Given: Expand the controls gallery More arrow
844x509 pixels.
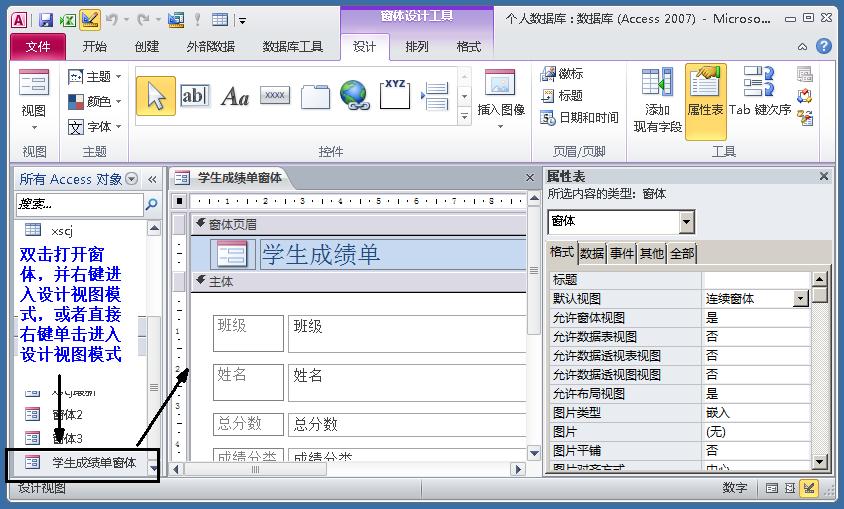Looking at the screenshot, I should point(465,116).
